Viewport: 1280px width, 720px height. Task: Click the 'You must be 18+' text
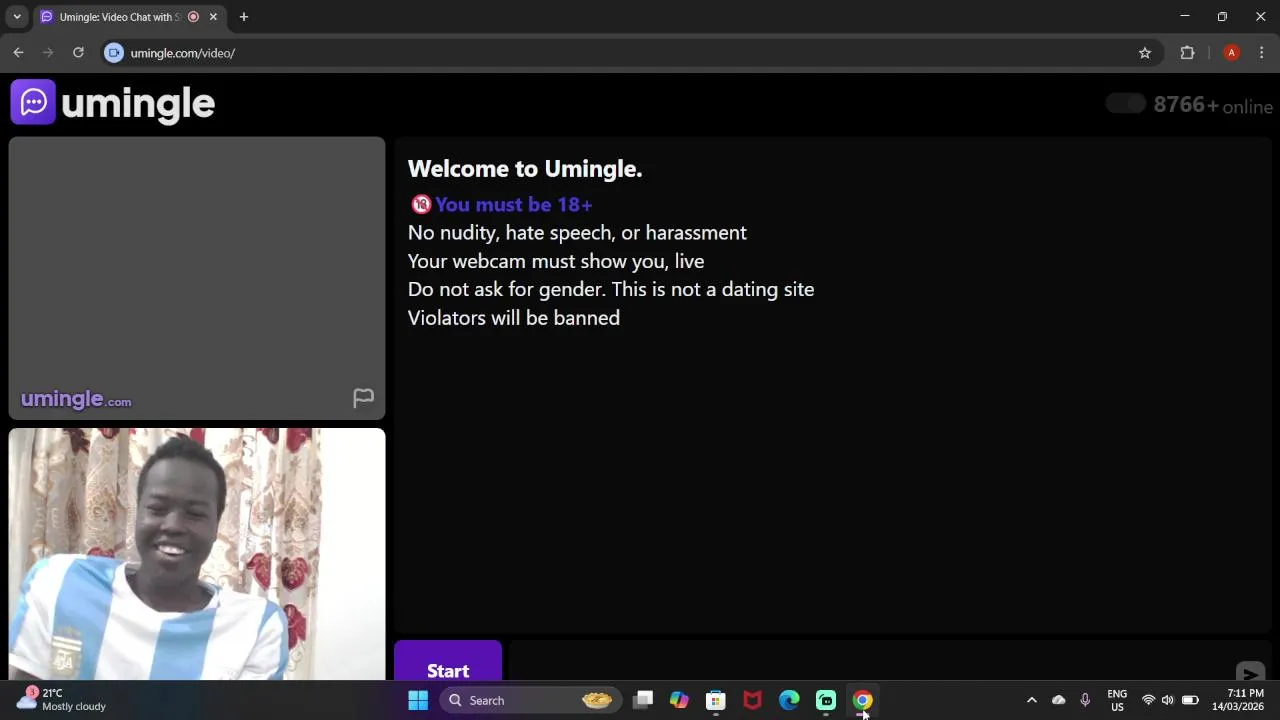point(514,204)
